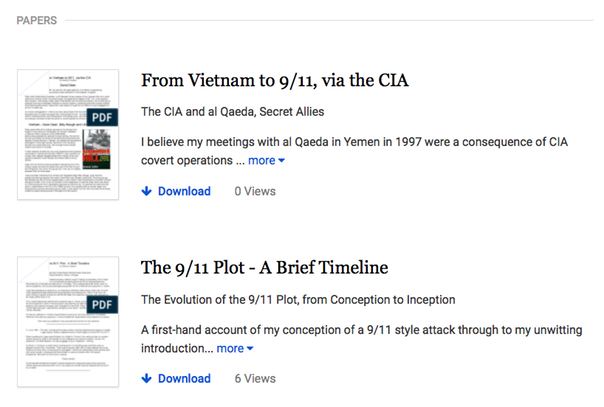Click the '0 Views' counter
This screenshot has height=407, width=604.
255,191
